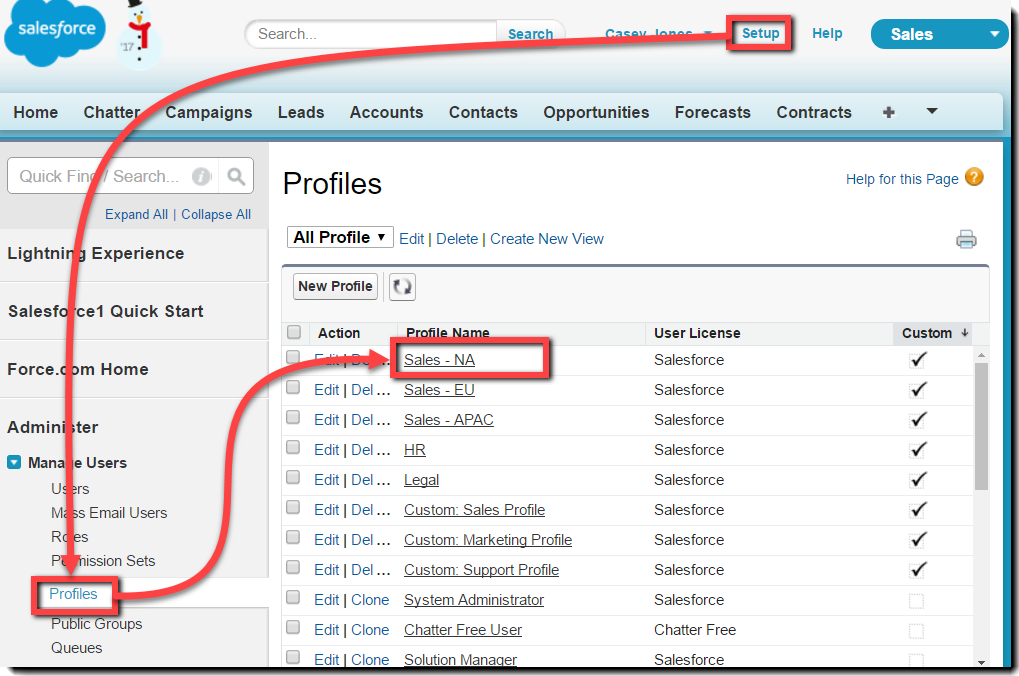The width and height of the screenshot is (1019, 676).
Task: Open the orange Help for this Page icon
Action: pyautogui.click(x=973, y=178)
